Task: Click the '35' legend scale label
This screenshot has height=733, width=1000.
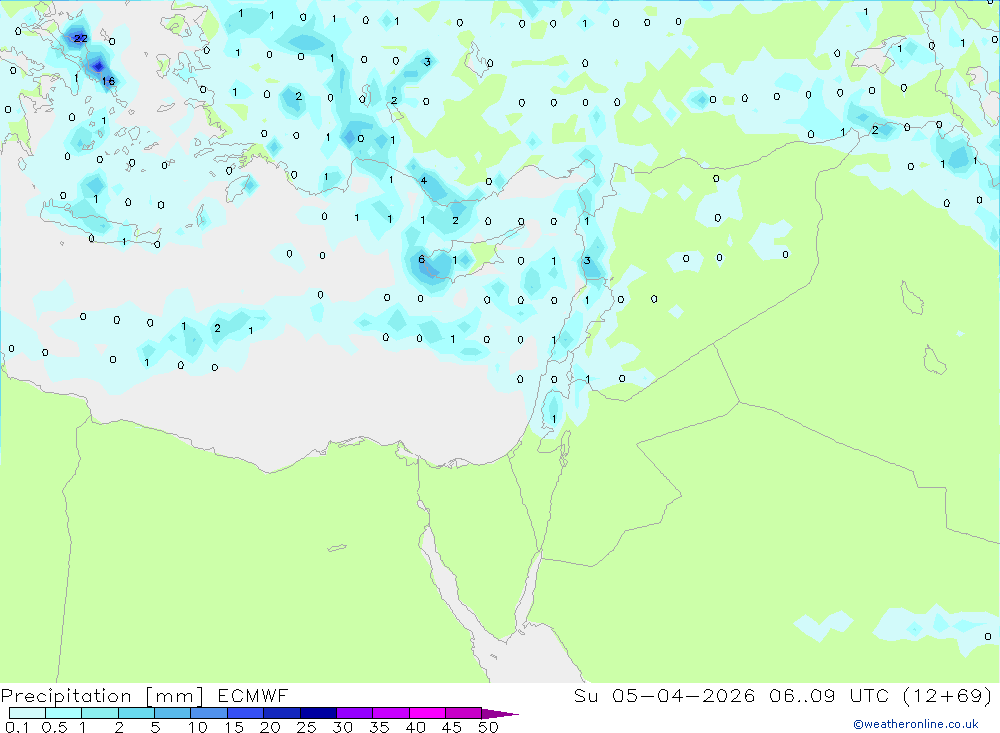Action: pyautogui.click(x=379, y=727)
